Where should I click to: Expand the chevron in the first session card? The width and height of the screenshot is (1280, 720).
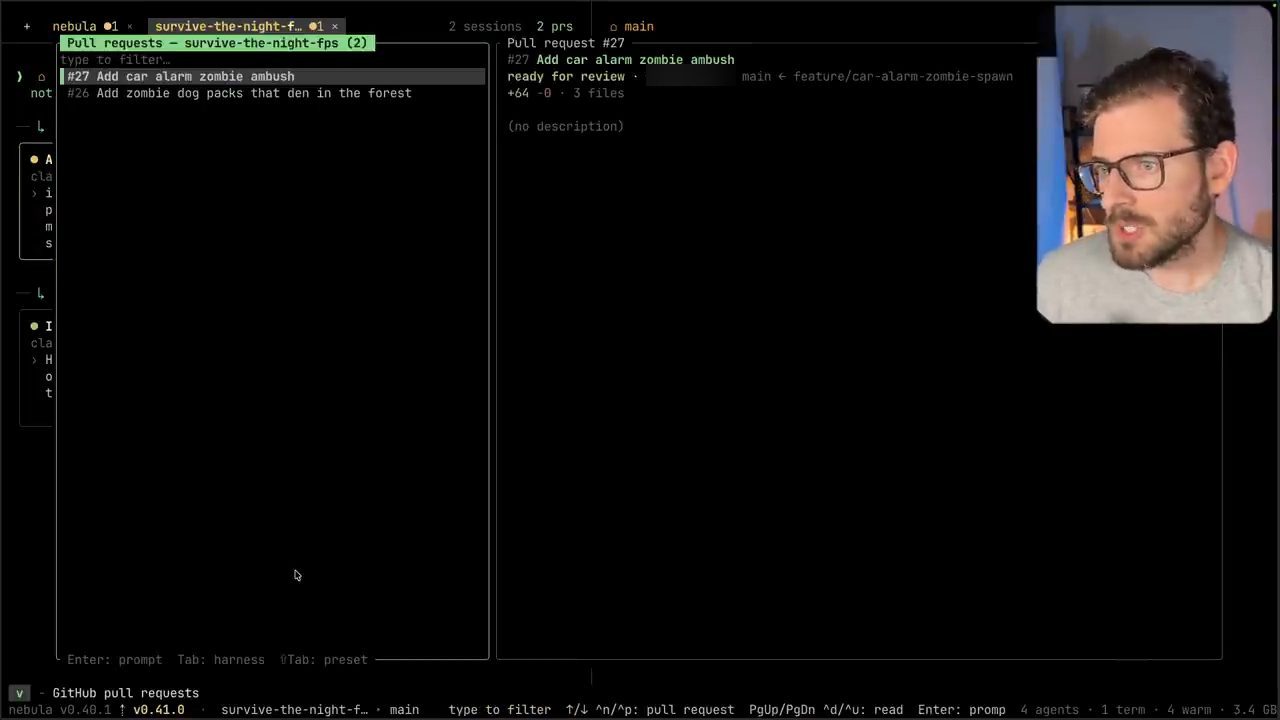(x=34, y=193)
